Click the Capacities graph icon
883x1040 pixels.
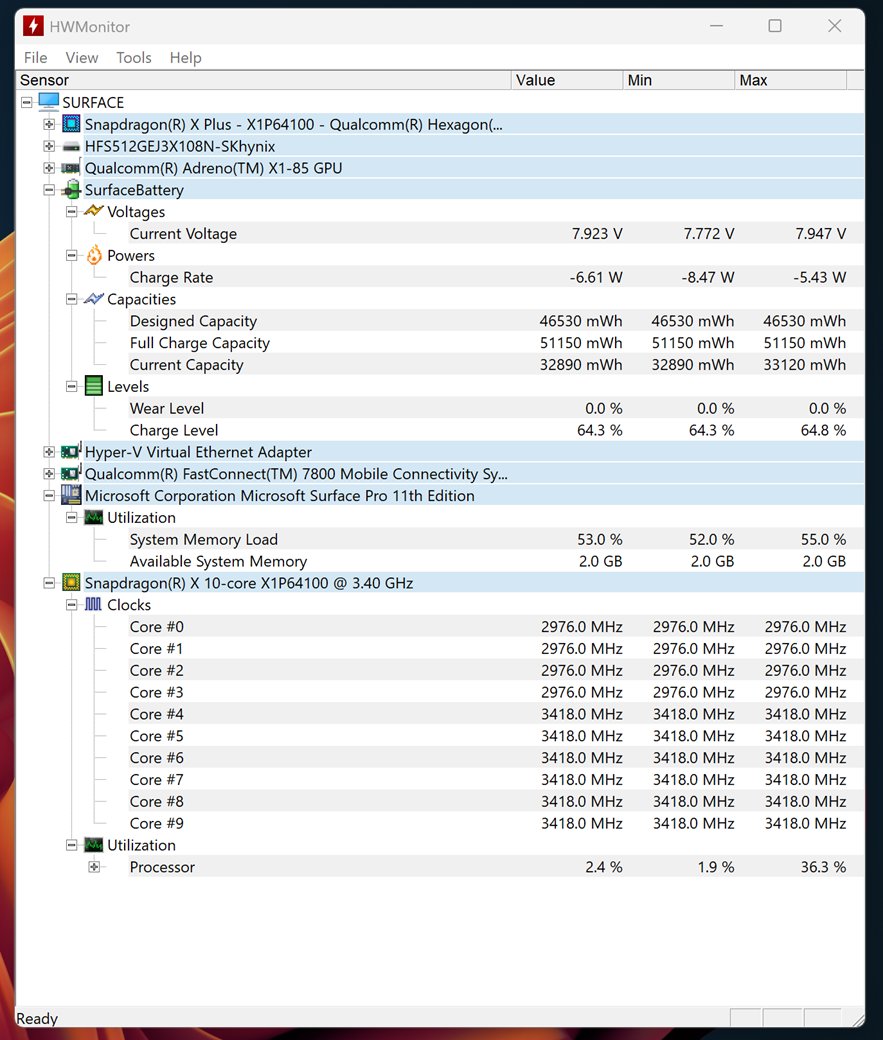click(94, 299)
